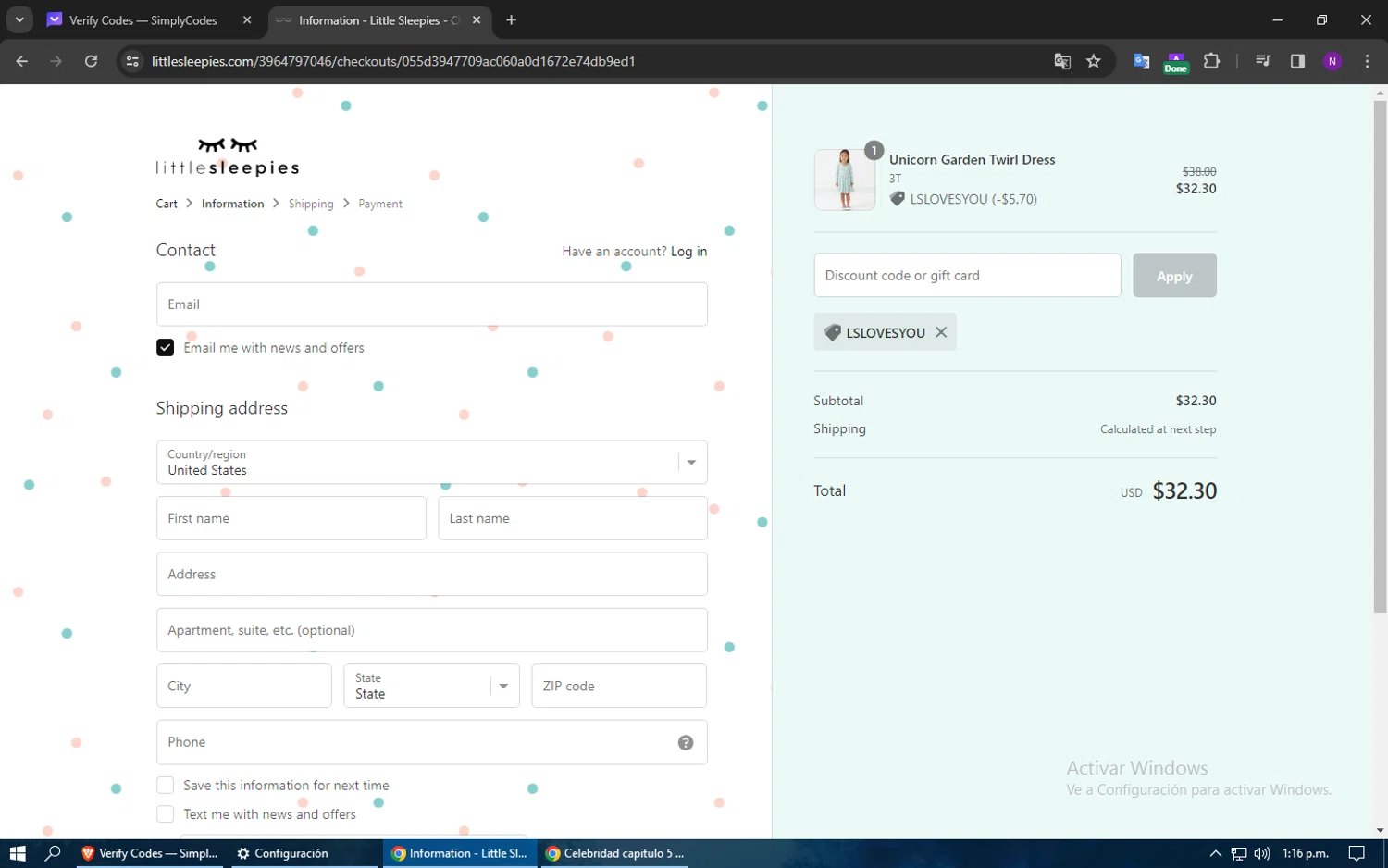1388x868 pixels.
Task: Uncheck Email me with news and offers
Action: point(166,348)
